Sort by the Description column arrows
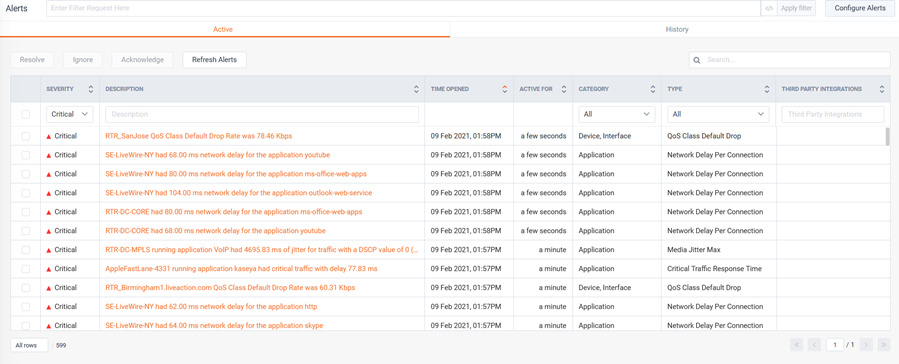The width and height of the screenshot is (899, 364). pyautogui.click(x=416, y=89)
